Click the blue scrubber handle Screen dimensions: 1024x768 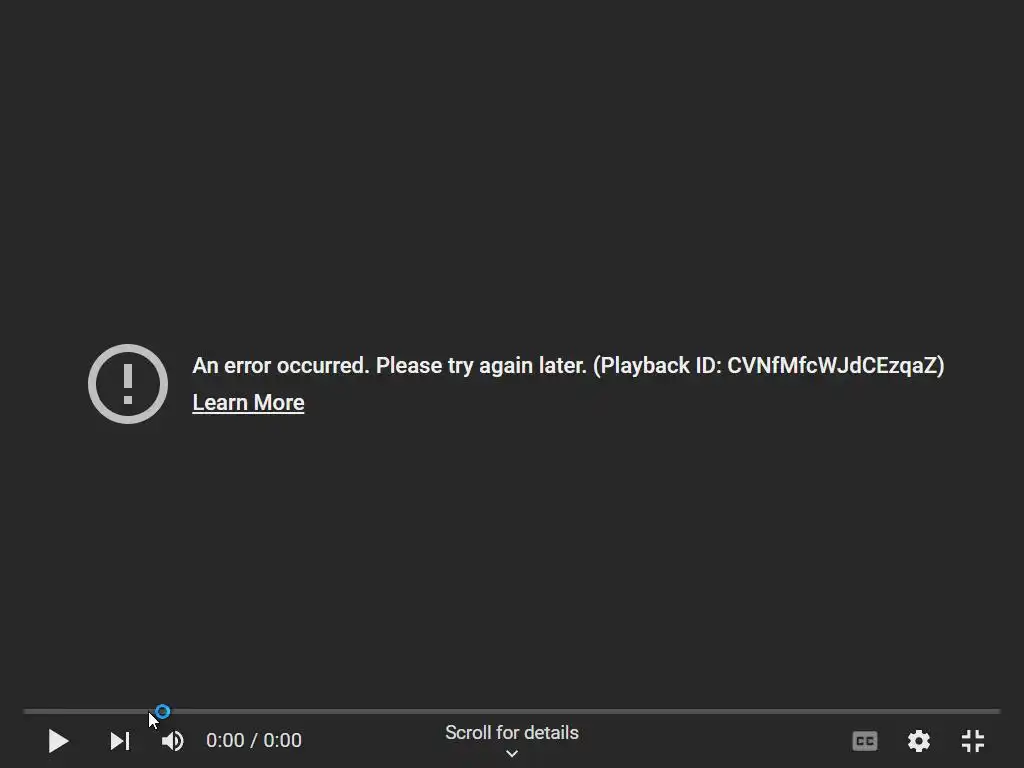(163, 712)
